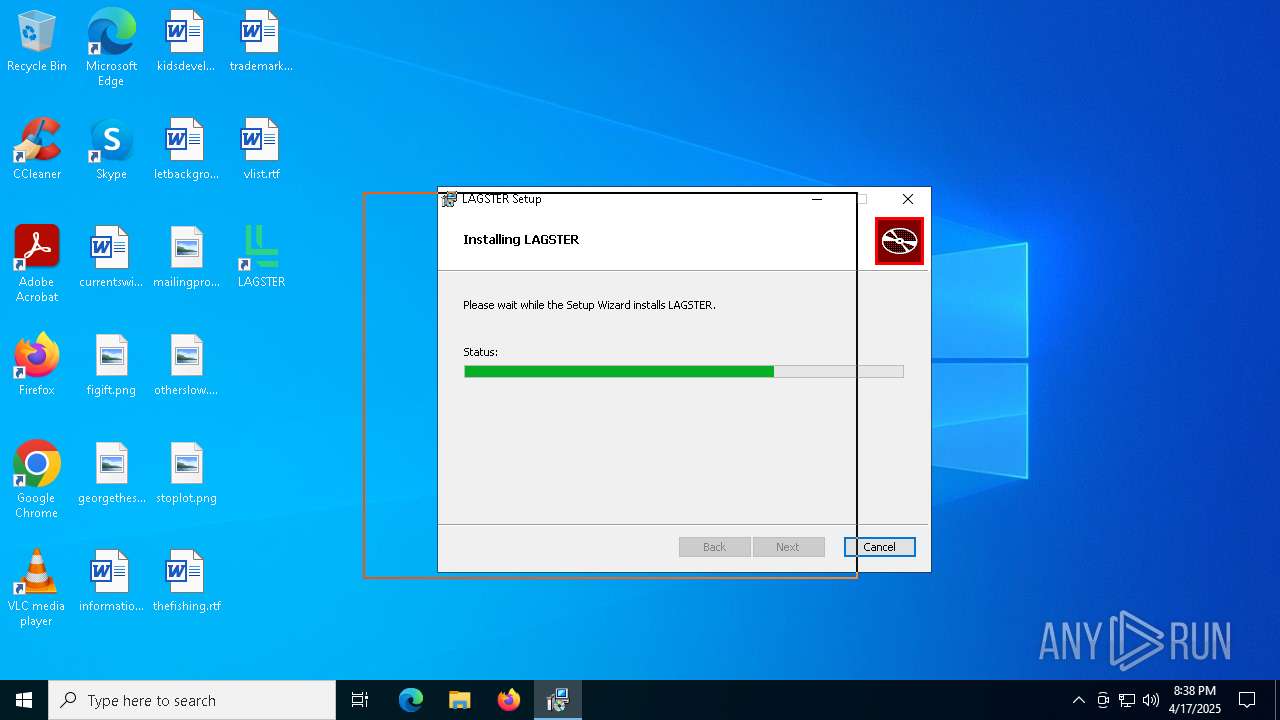This screenshot has width=1280, height=720.
Task: Click the 'Please wait' setup message
Action: pos(589,305)
